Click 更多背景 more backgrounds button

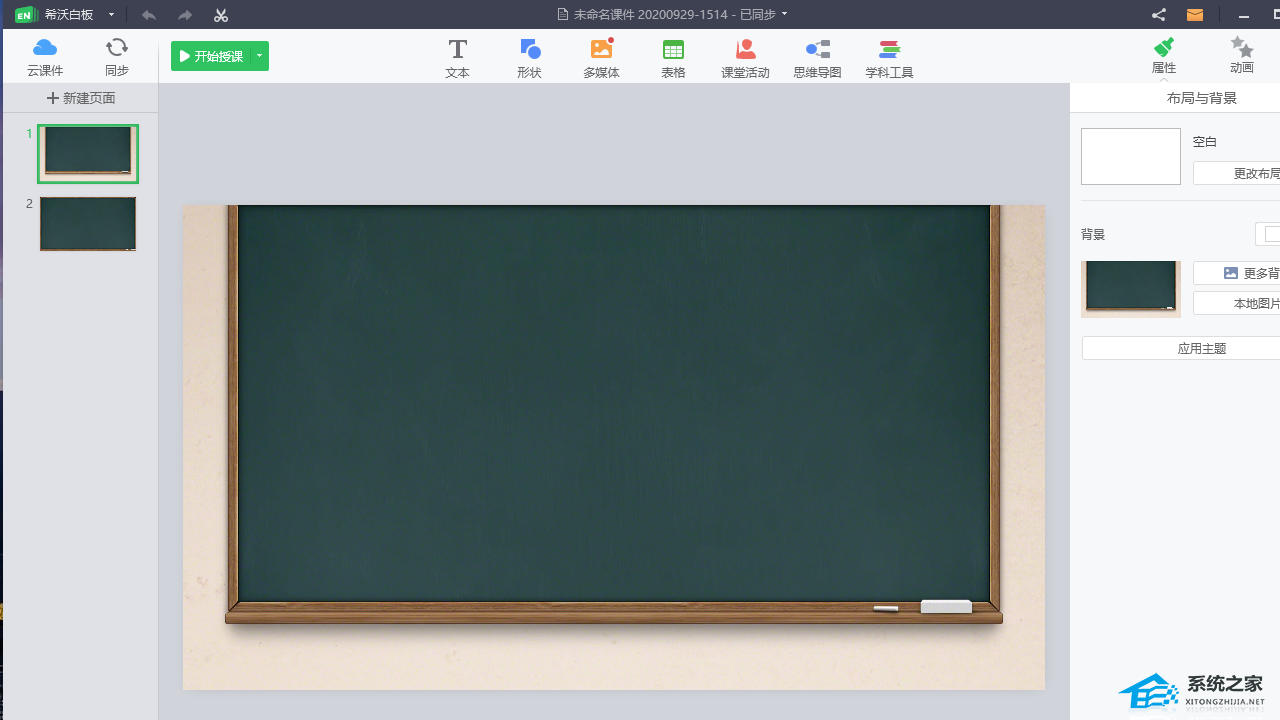pyautogui.click(x=1236, y=273)
